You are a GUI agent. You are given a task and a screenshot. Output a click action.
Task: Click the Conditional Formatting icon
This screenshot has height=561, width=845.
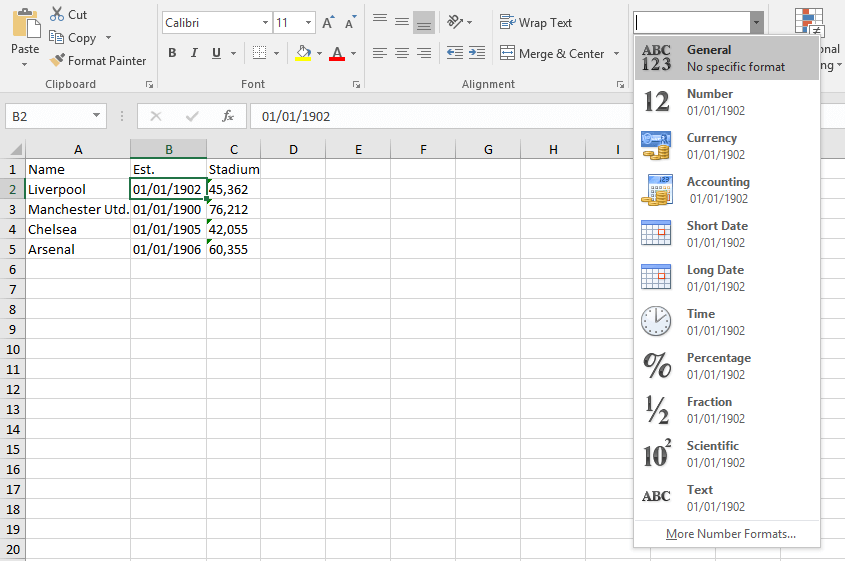[809, 23]
